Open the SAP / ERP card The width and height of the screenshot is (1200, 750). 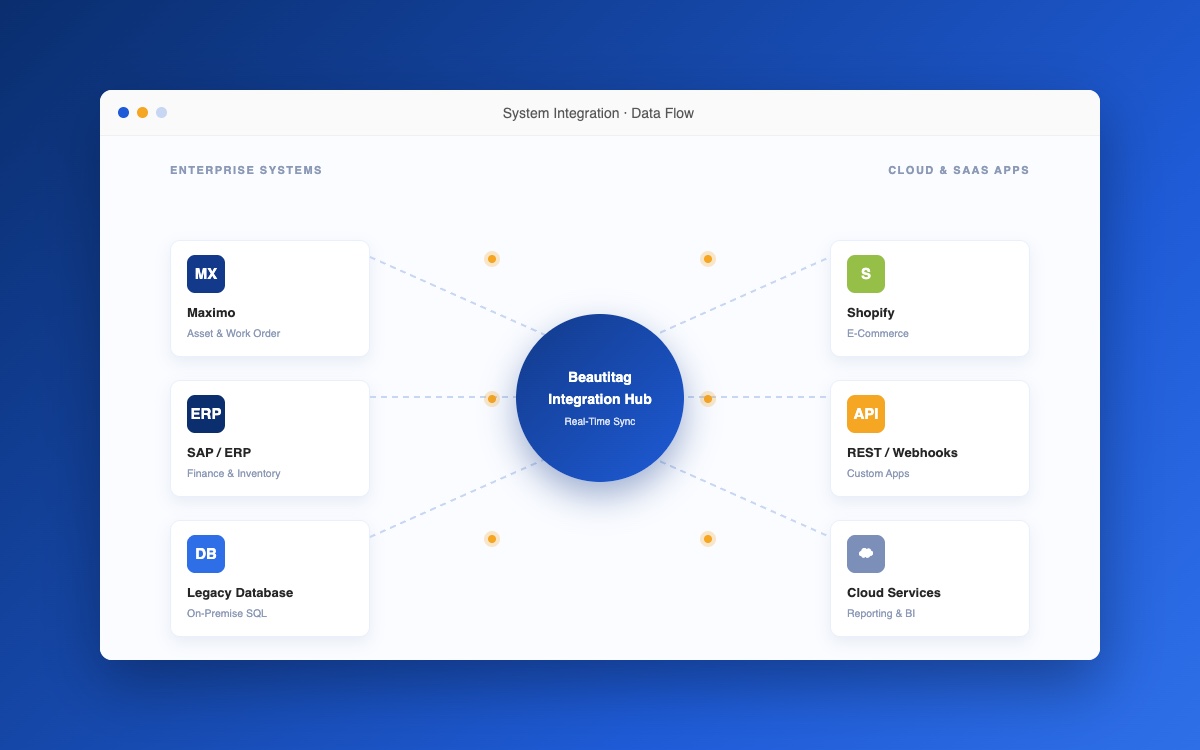pyautogui.click(x=270, y=438)
